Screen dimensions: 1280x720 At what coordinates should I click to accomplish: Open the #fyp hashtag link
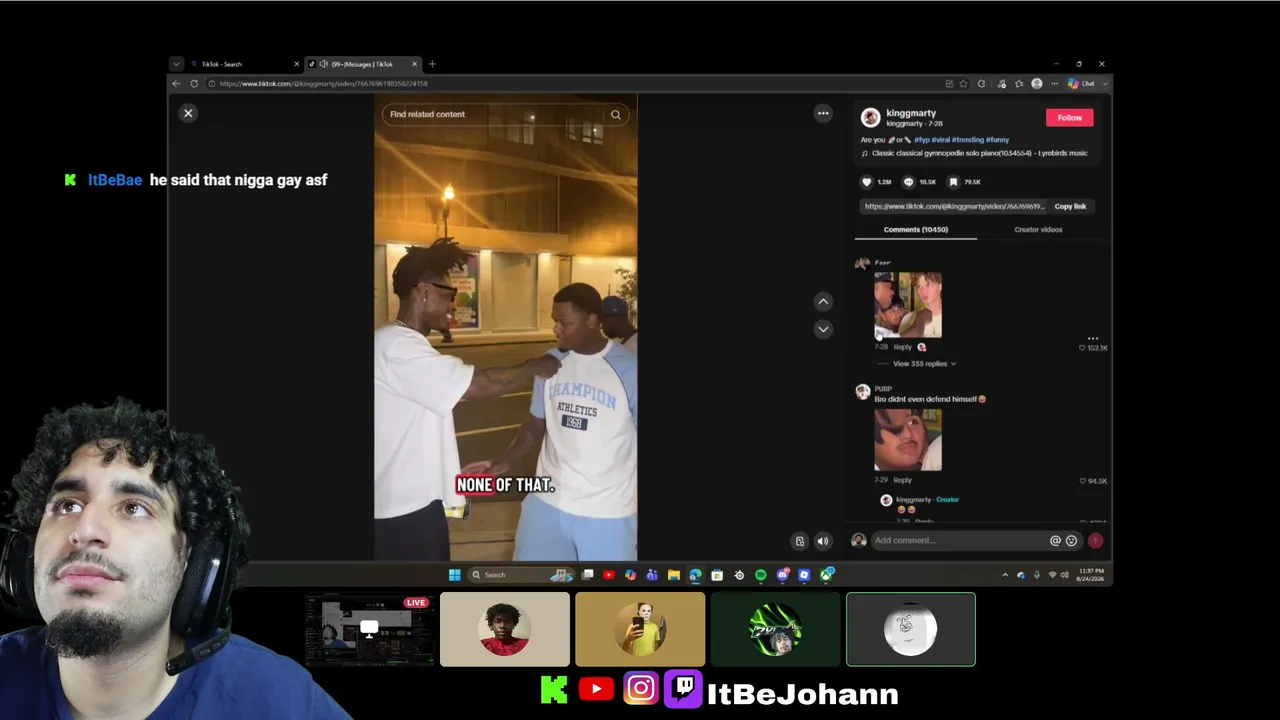(920, 140)
